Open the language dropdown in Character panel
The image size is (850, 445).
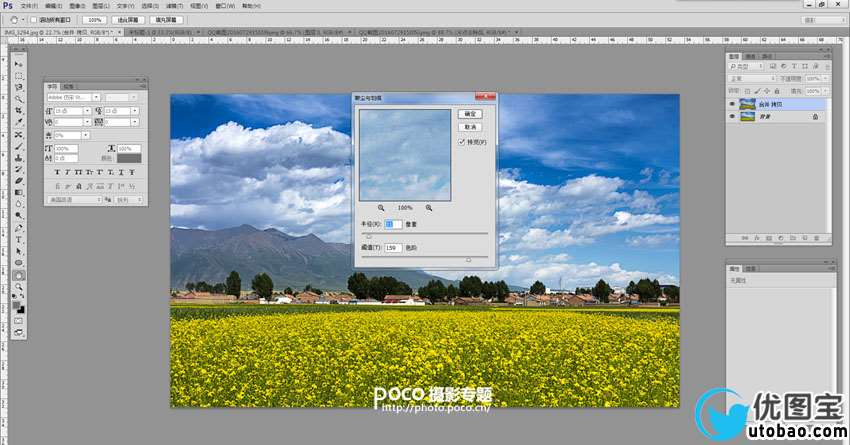[x=74, y=200]
